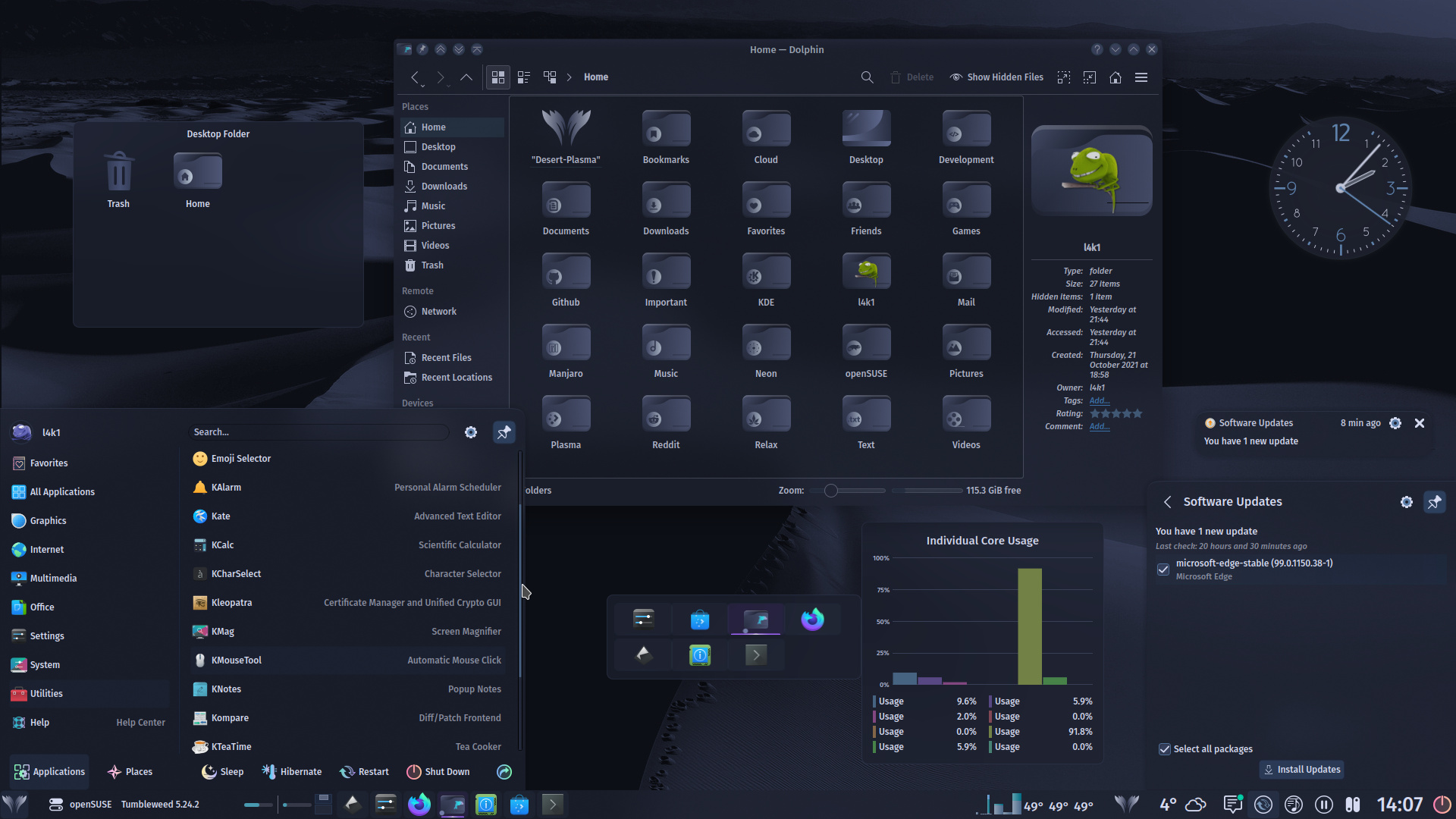The height and width of the screenshot is (819, 1456).
Task: Click the l4k1 chameleon preview thumbnail
Action: [x=1092, y=172]
